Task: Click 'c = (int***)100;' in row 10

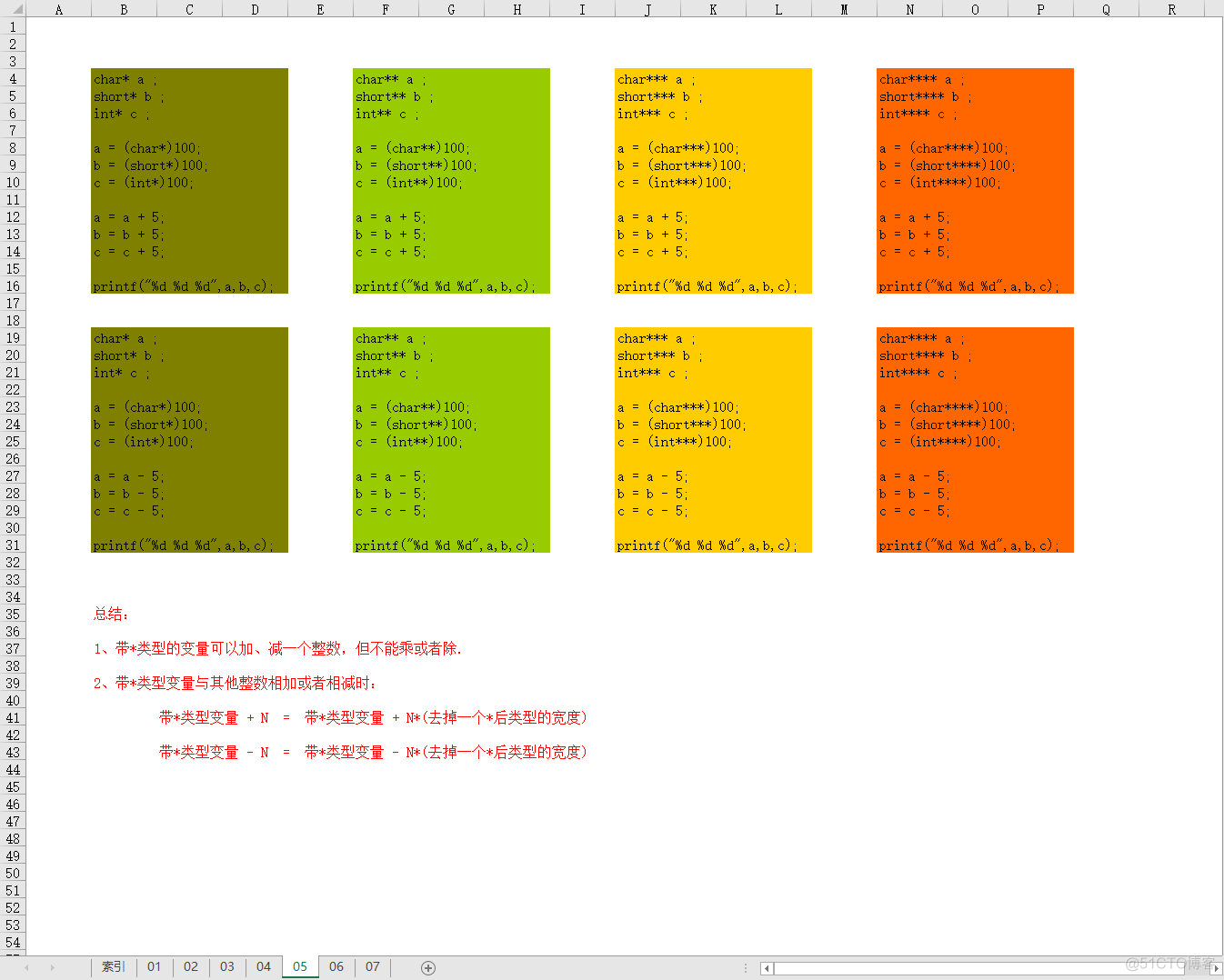Action: pos(674,183)
